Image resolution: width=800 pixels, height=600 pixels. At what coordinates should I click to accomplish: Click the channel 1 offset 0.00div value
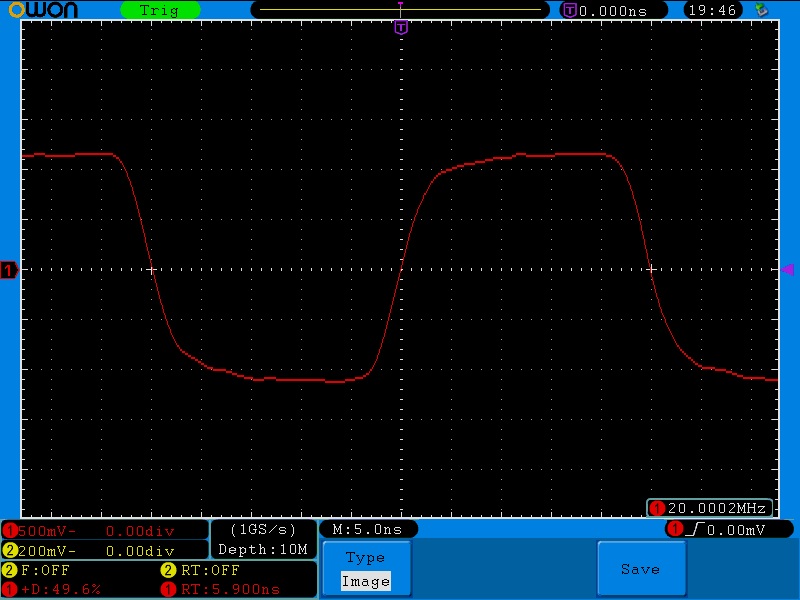pyautogui.click(x=140, y=531)
